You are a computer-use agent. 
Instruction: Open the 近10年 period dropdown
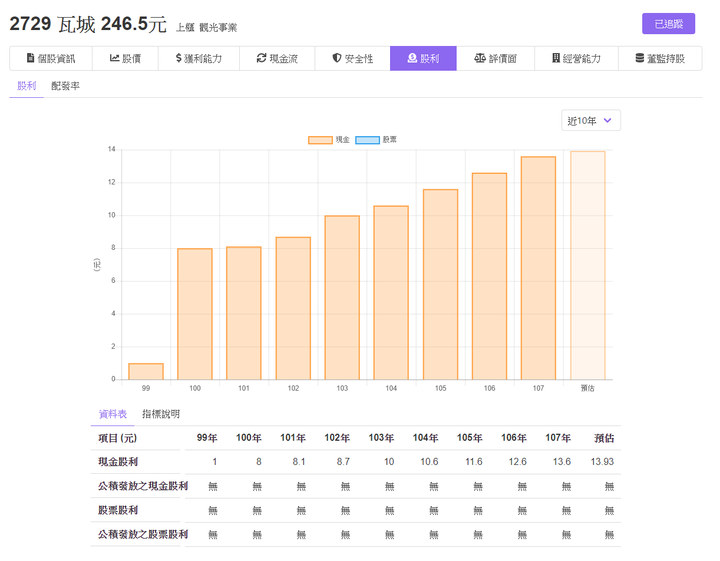tap(591, 120)
